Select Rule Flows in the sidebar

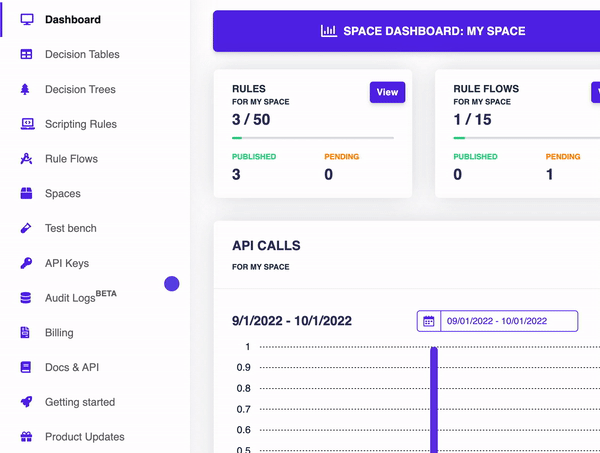72,159
